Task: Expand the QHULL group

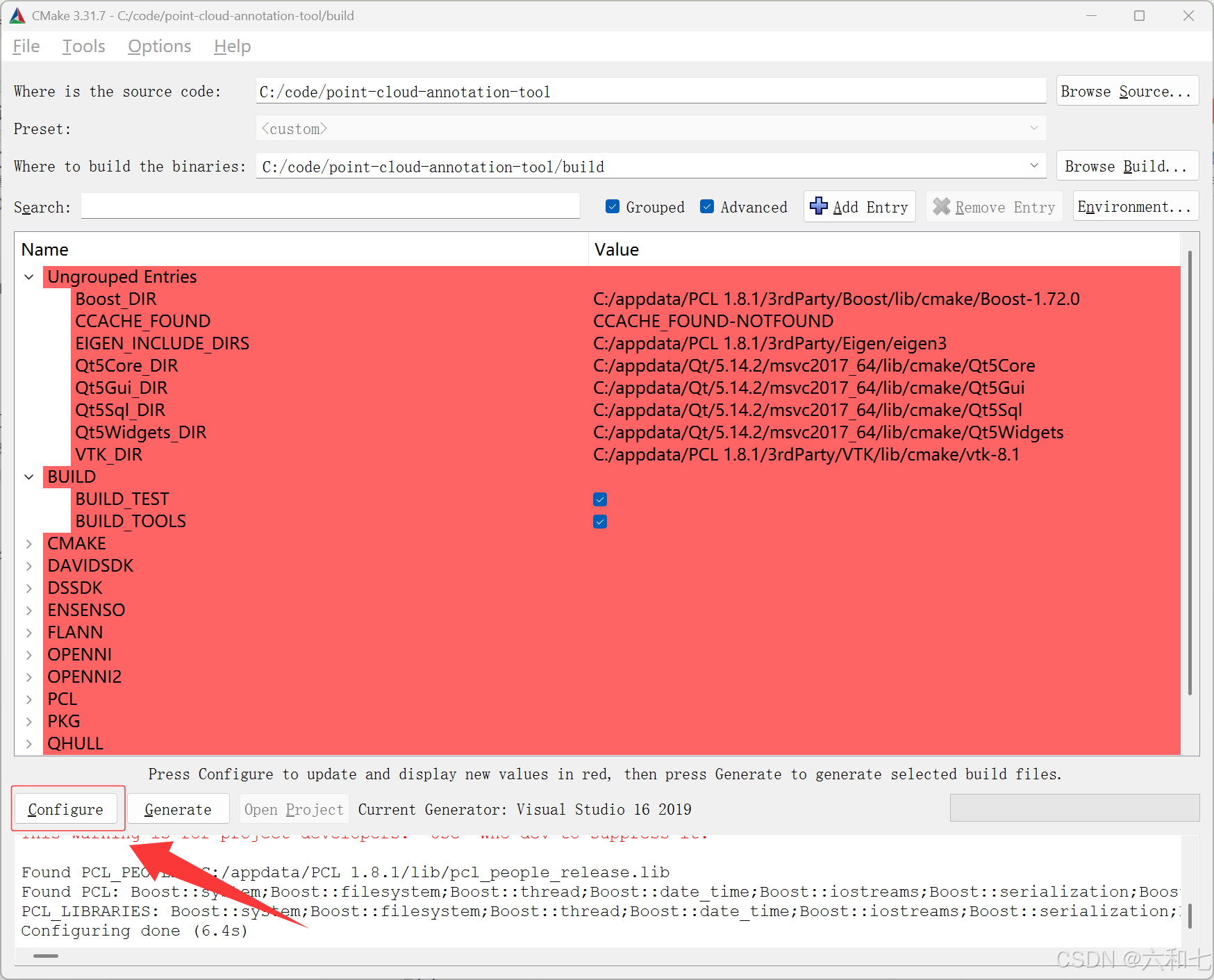Action: click(x=29, y=744)
